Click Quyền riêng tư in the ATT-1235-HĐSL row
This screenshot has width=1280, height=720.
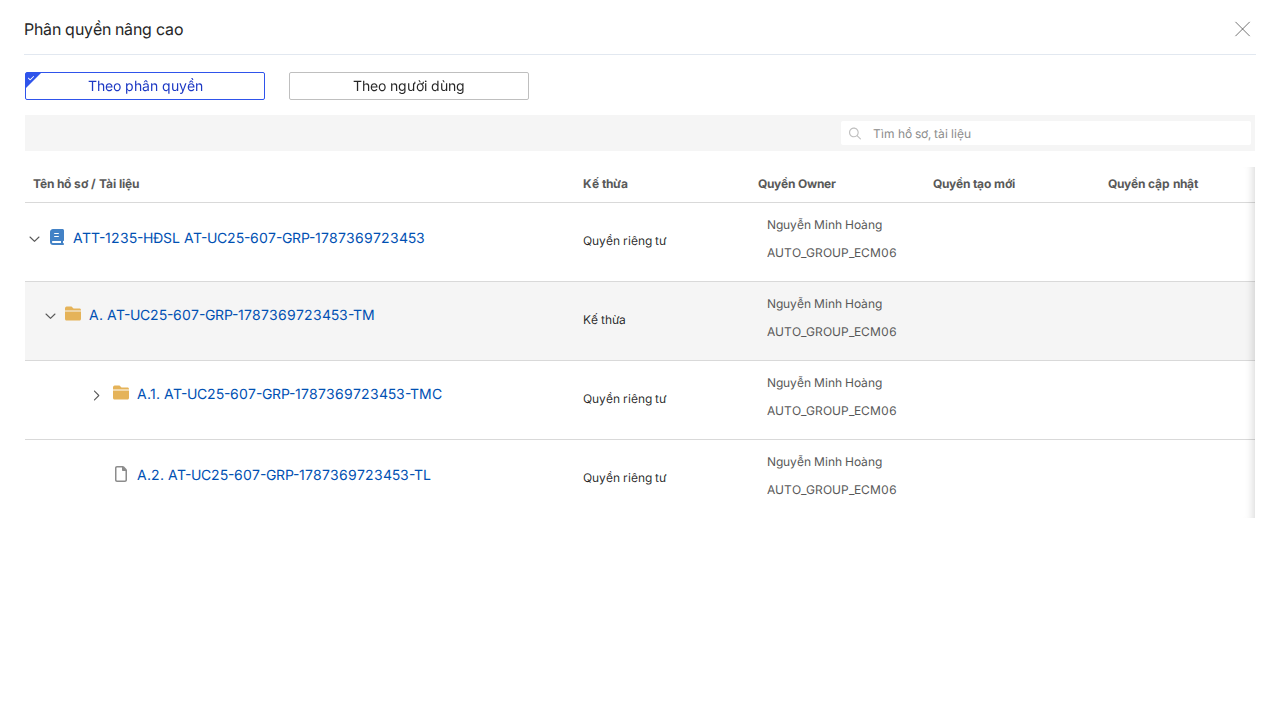click(625, 241)
